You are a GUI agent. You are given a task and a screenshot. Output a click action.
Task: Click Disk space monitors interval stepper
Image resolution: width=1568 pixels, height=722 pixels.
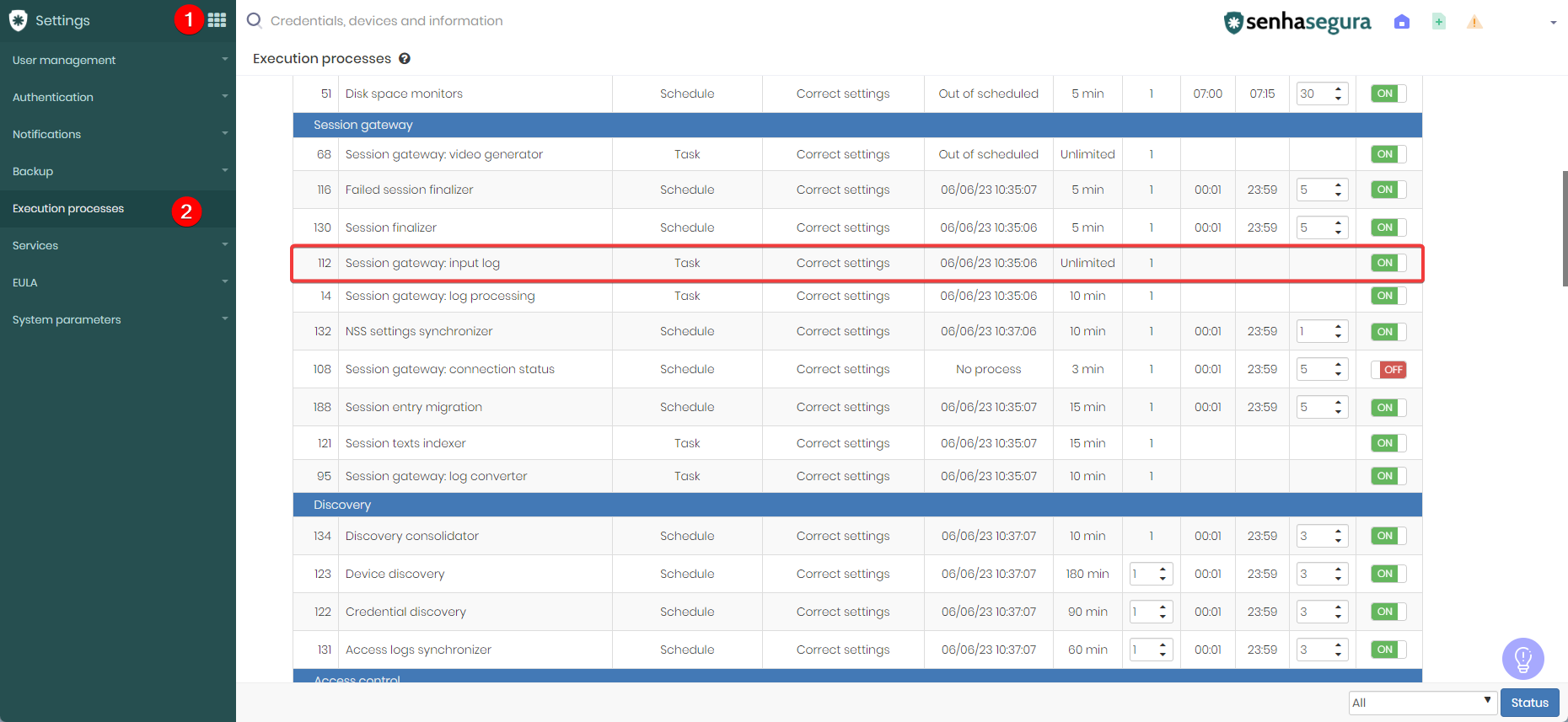(1322, 94)
